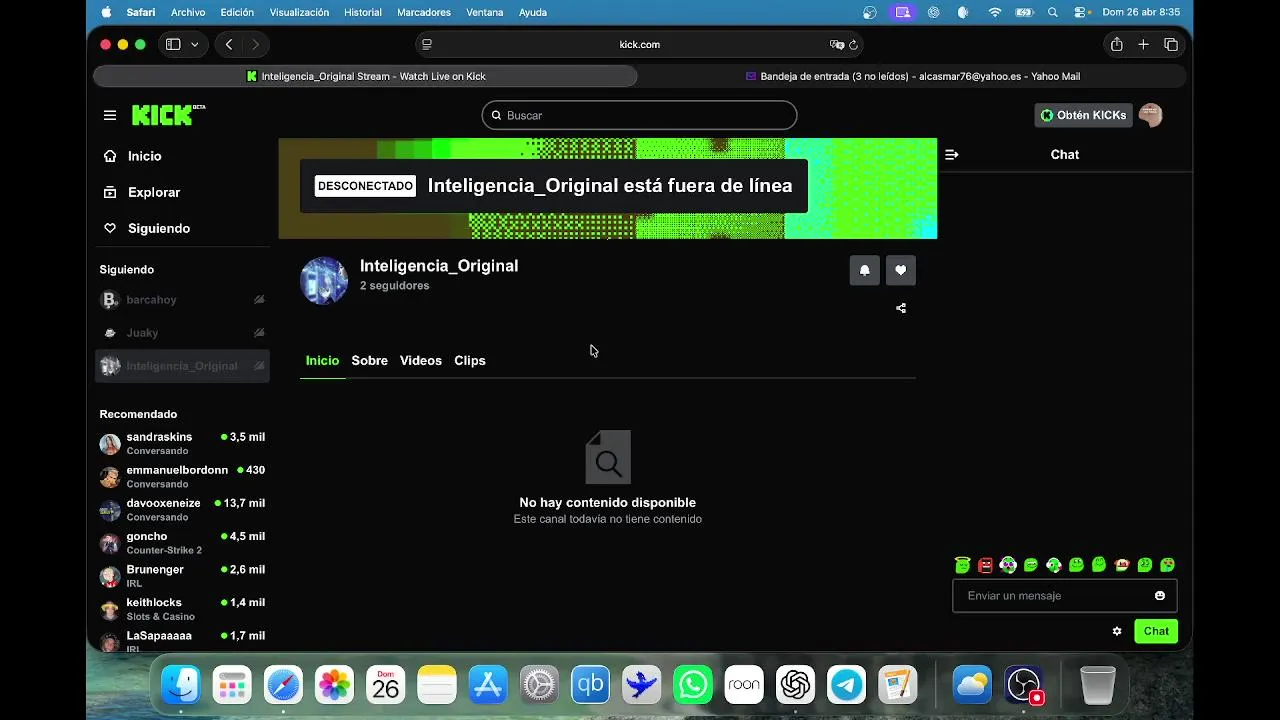Image resolution: width=1280 pixels, height=720 pixels.
Task: Open the Kick hamburger sidebar menu
Action: pyautogui.click(x=110, y=115)
